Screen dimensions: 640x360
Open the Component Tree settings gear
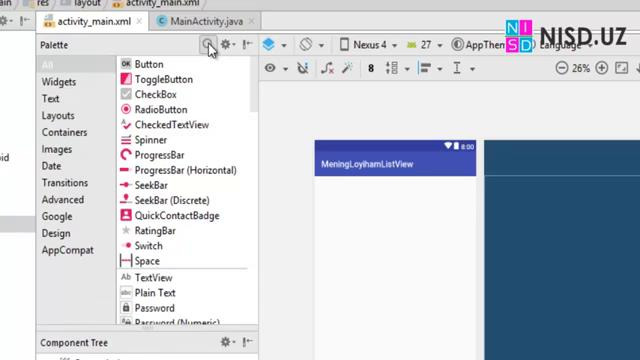click(x=228, y=342)
